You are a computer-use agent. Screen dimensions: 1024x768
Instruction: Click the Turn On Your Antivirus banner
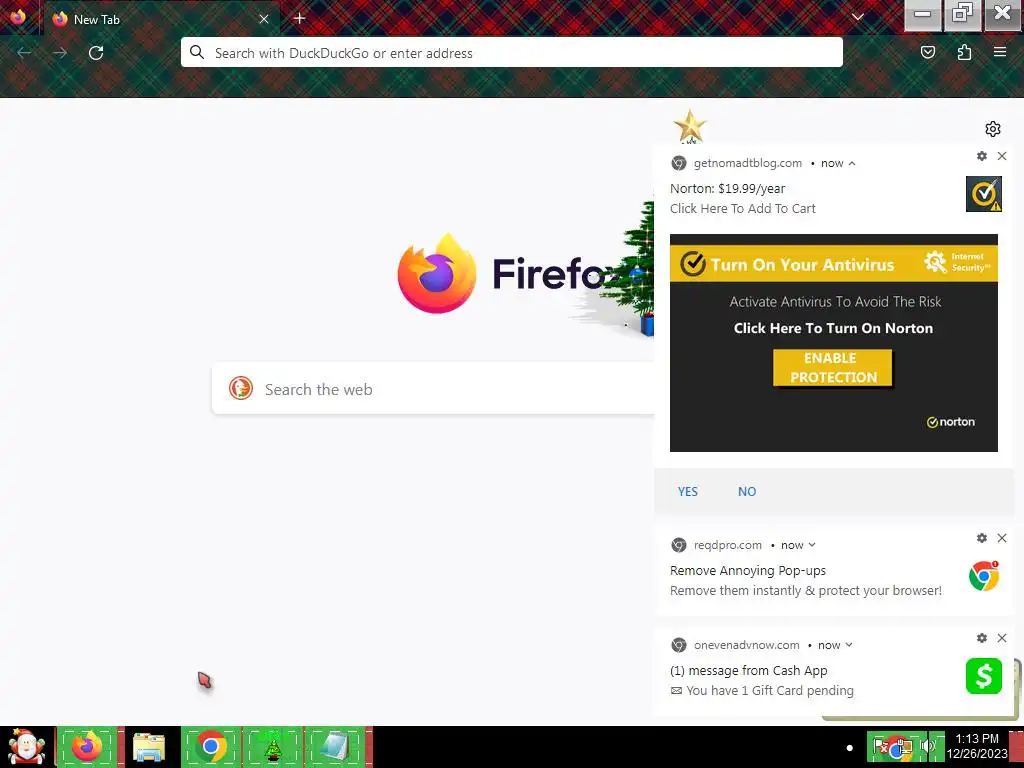coord(833,264)
